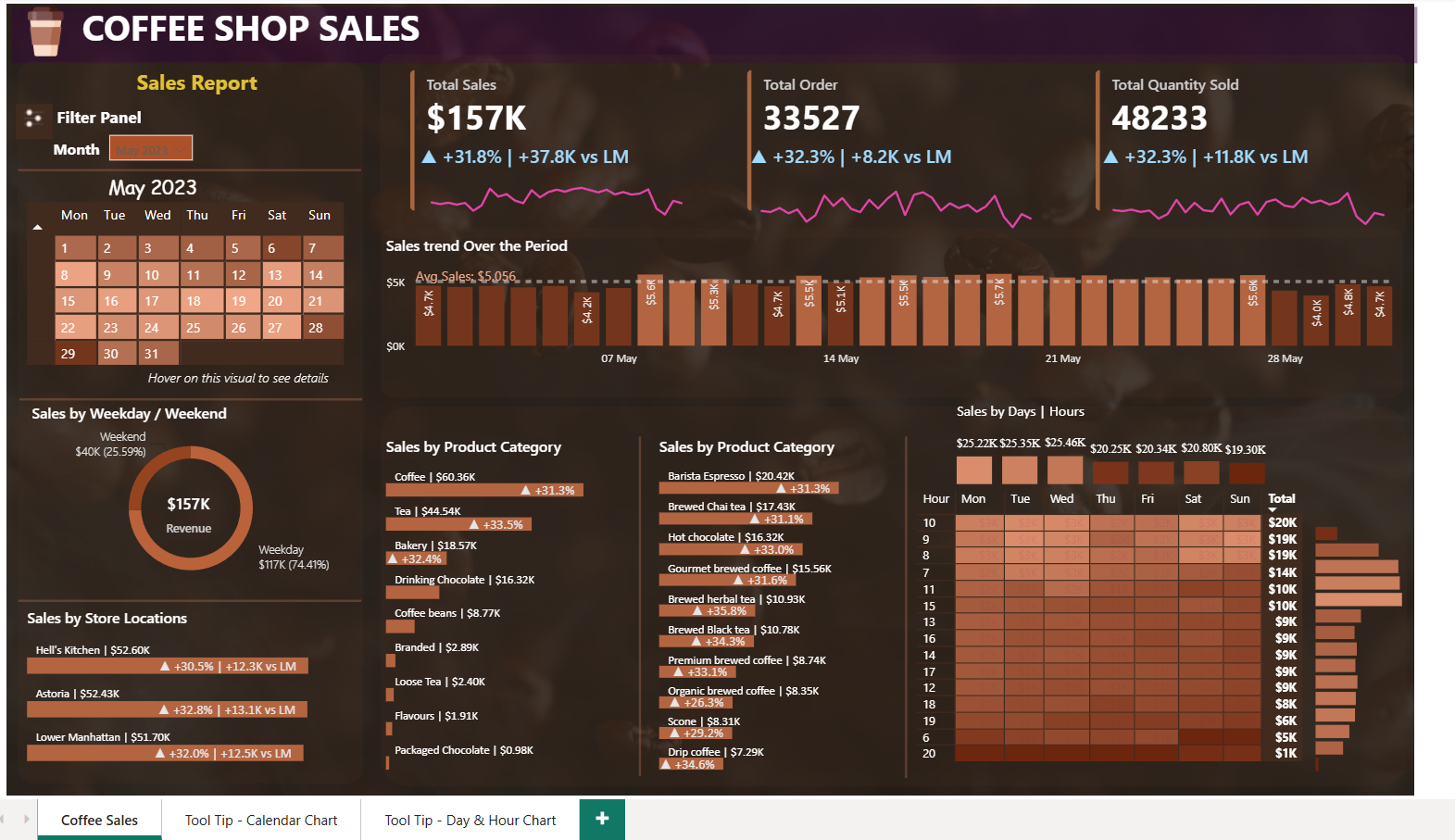Screen dimensions: 1455x840
Task: Click the Drip coffee bar showing +34.6%
Action: [691, 764]
